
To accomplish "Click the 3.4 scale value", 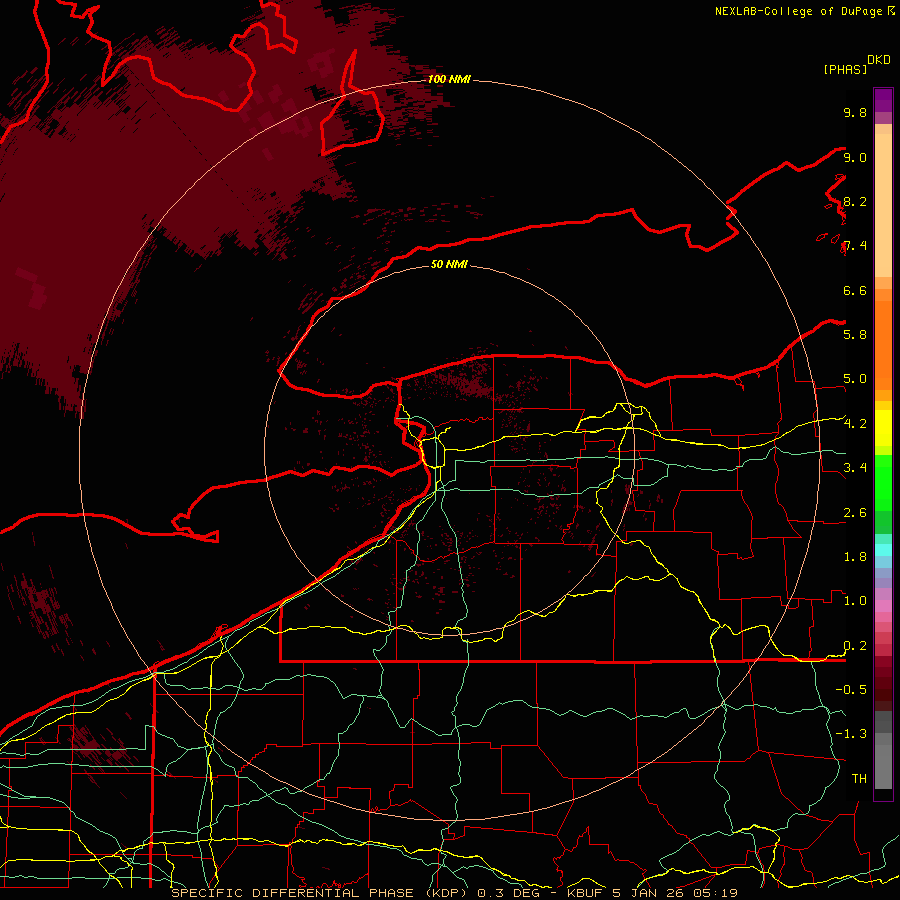I will point(855,468).
